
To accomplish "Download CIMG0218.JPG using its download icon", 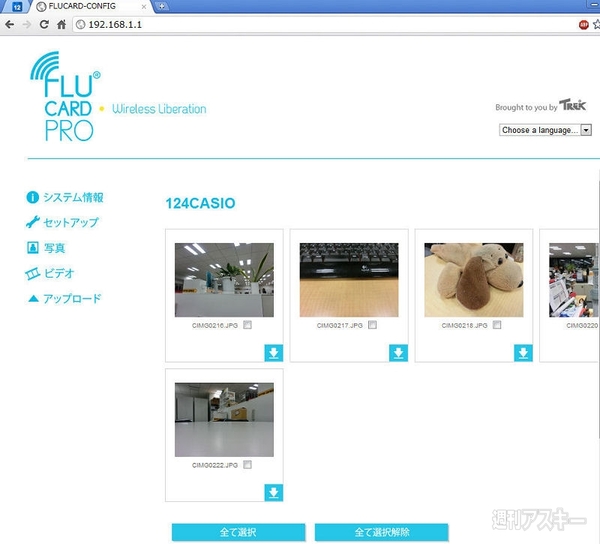I will coord(523,353).
